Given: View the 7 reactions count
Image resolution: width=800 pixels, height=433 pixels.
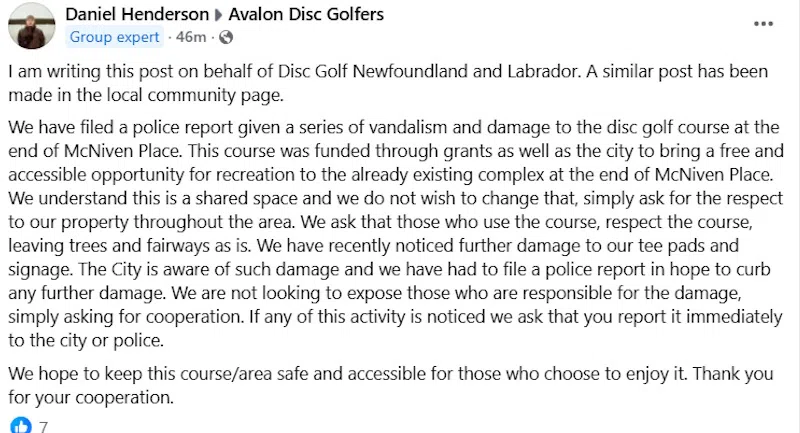Looking at the screenshot, I should (x=43, y=425).
